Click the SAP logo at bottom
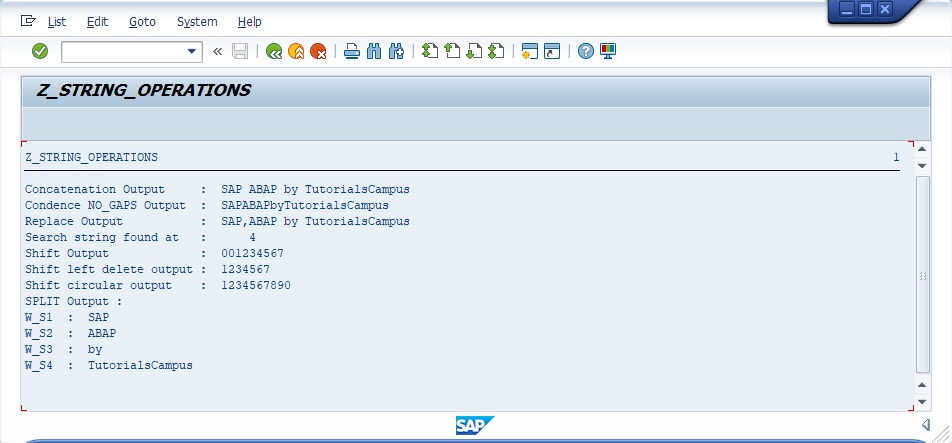The width and height of the screenshot is (952, 443). (x=475, y=425)
